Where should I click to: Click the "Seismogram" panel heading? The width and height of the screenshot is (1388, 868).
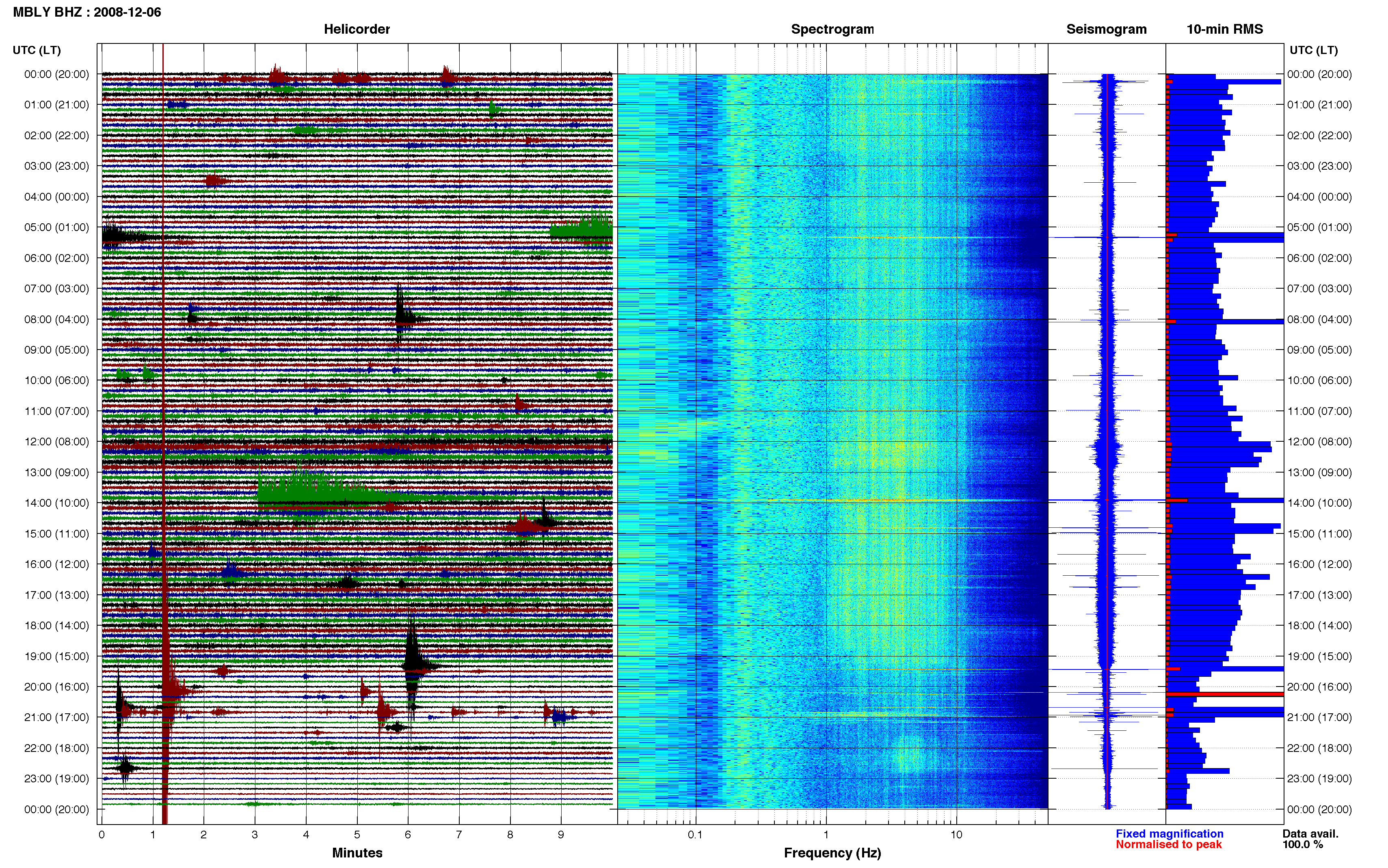(x=1106, y=29)
